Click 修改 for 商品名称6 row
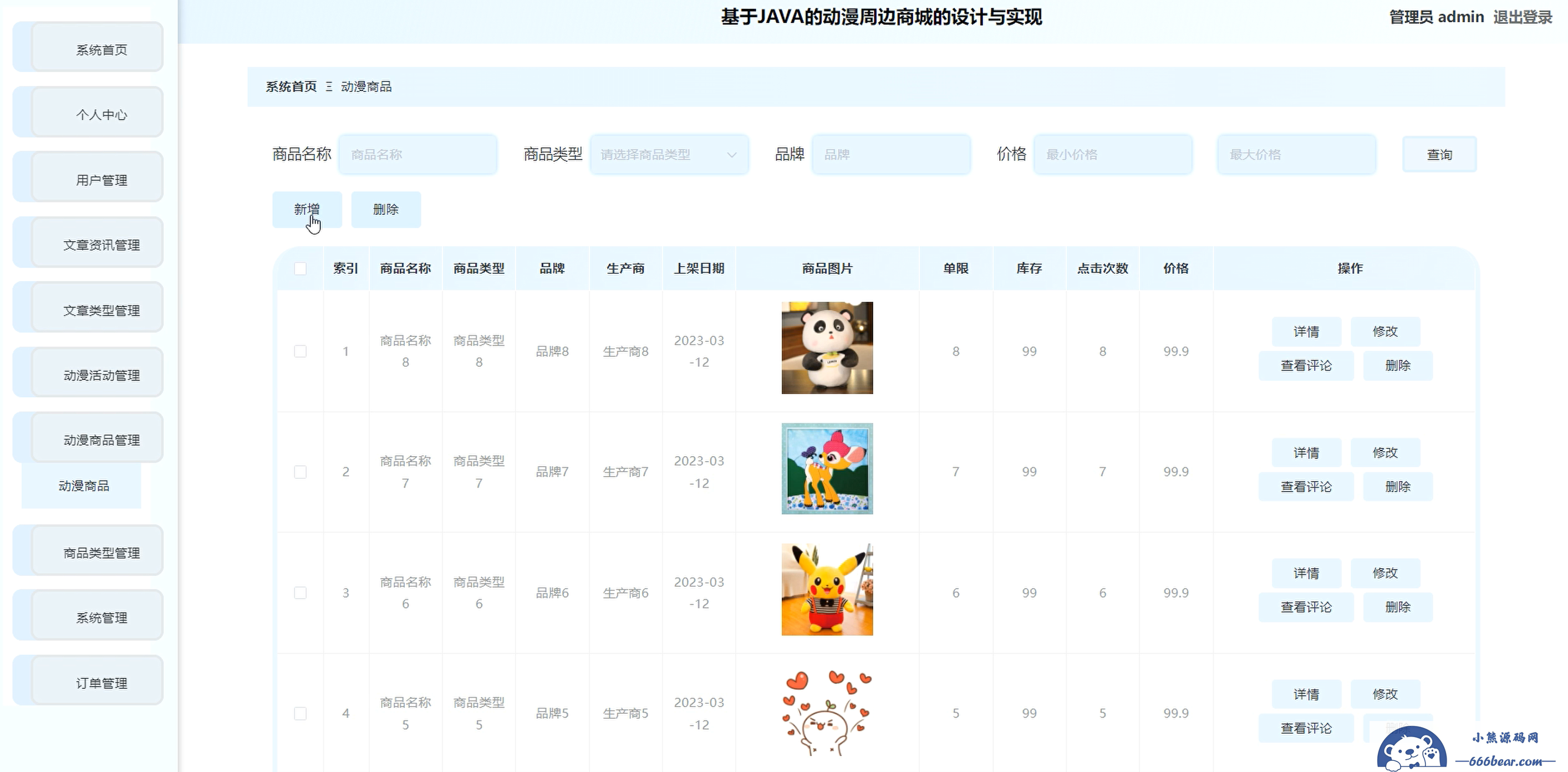This screenshot has height=772, width=1568. click(x=1386, y=573)
